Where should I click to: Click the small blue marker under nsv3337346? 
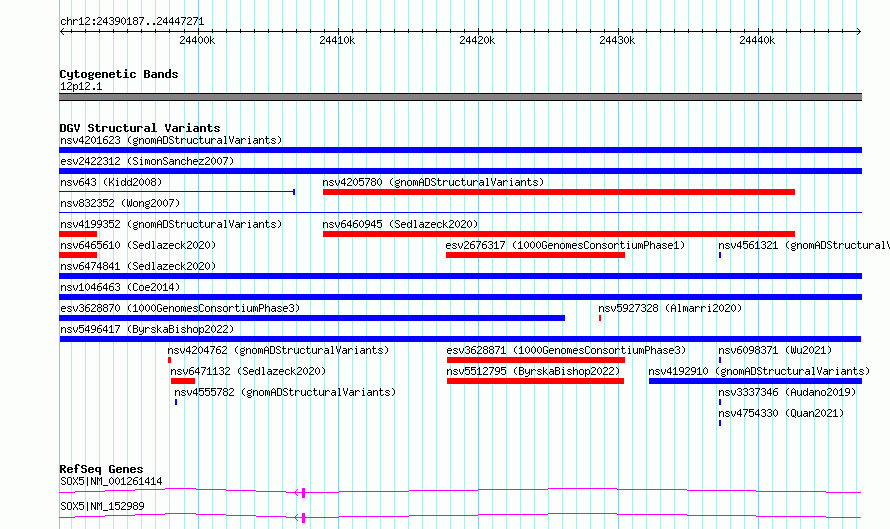[x=720, y=402]
